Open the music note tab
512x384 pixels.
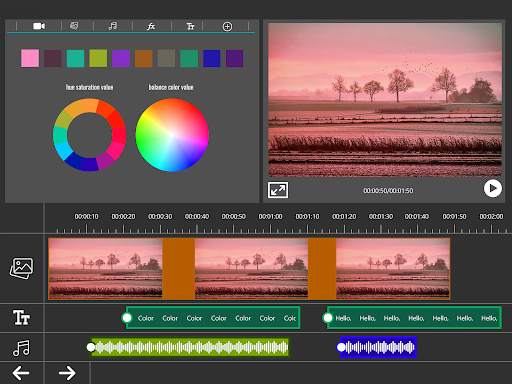(113, 26)
